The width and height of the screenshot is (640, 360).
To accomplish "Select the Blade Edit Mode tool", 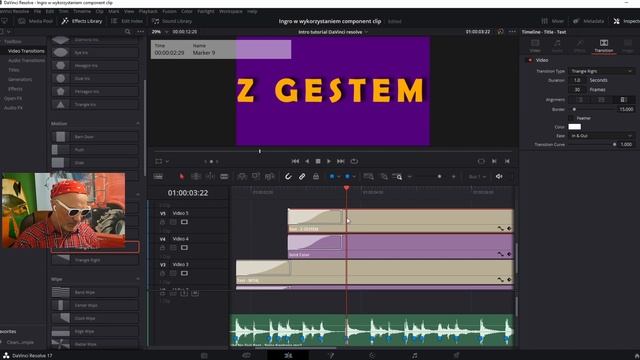I will pyautogui.click(x=224, y=176).
